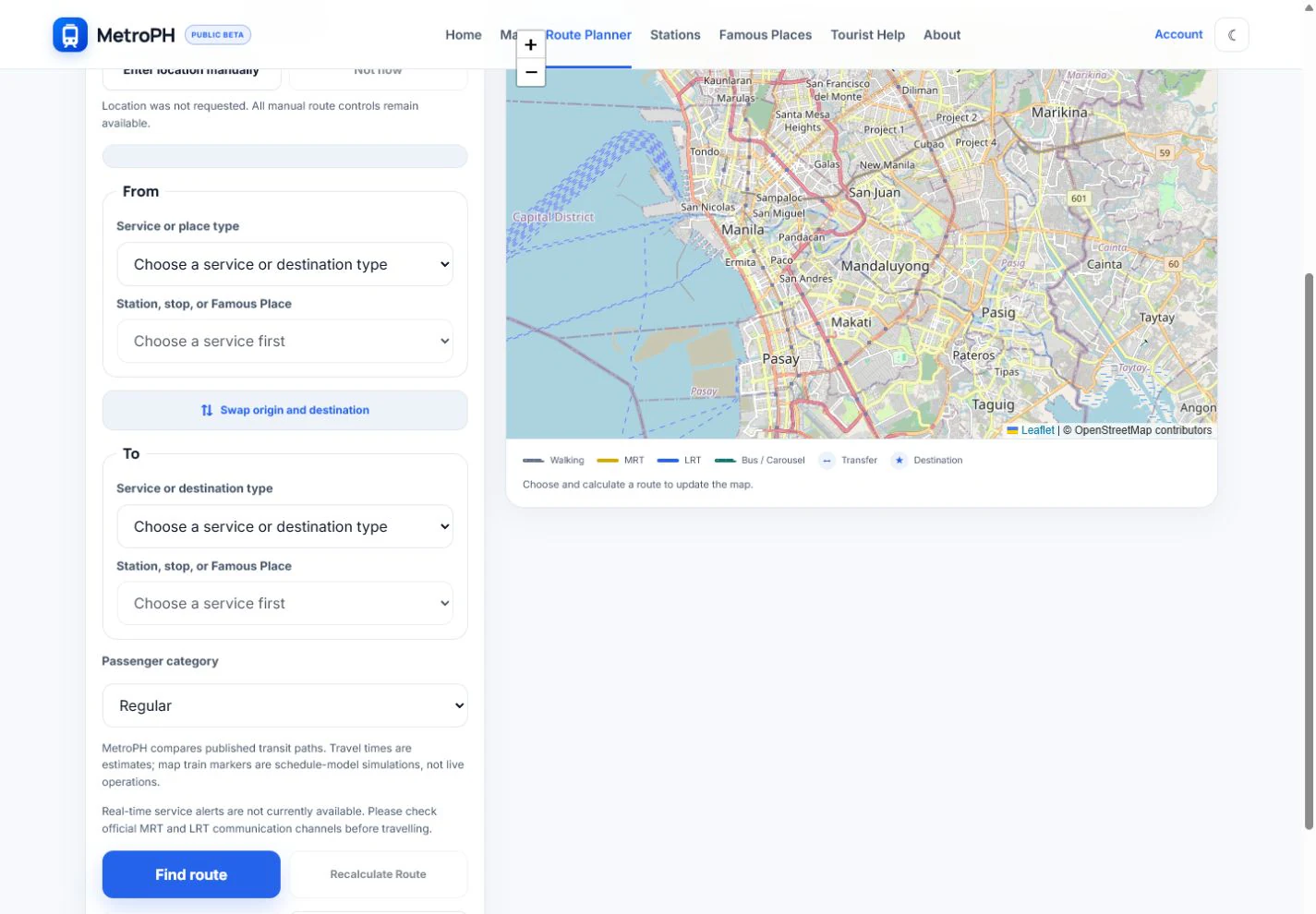
Task: Open Famous Places nav item
Action: coord(766,35)
